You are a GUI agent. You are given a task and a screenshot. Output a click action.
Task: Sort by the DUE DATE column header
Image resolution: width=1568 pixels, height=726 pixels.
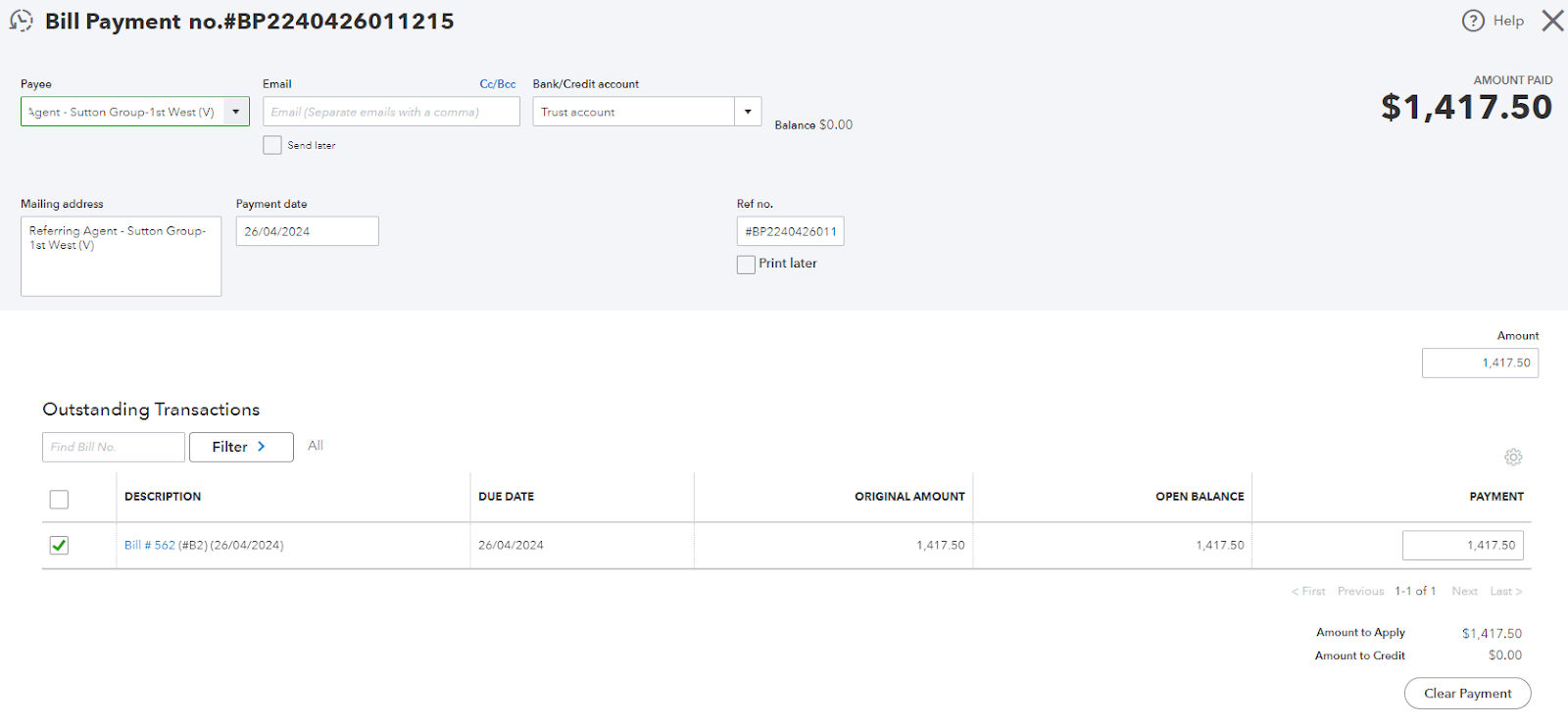[x=507, y=497]
